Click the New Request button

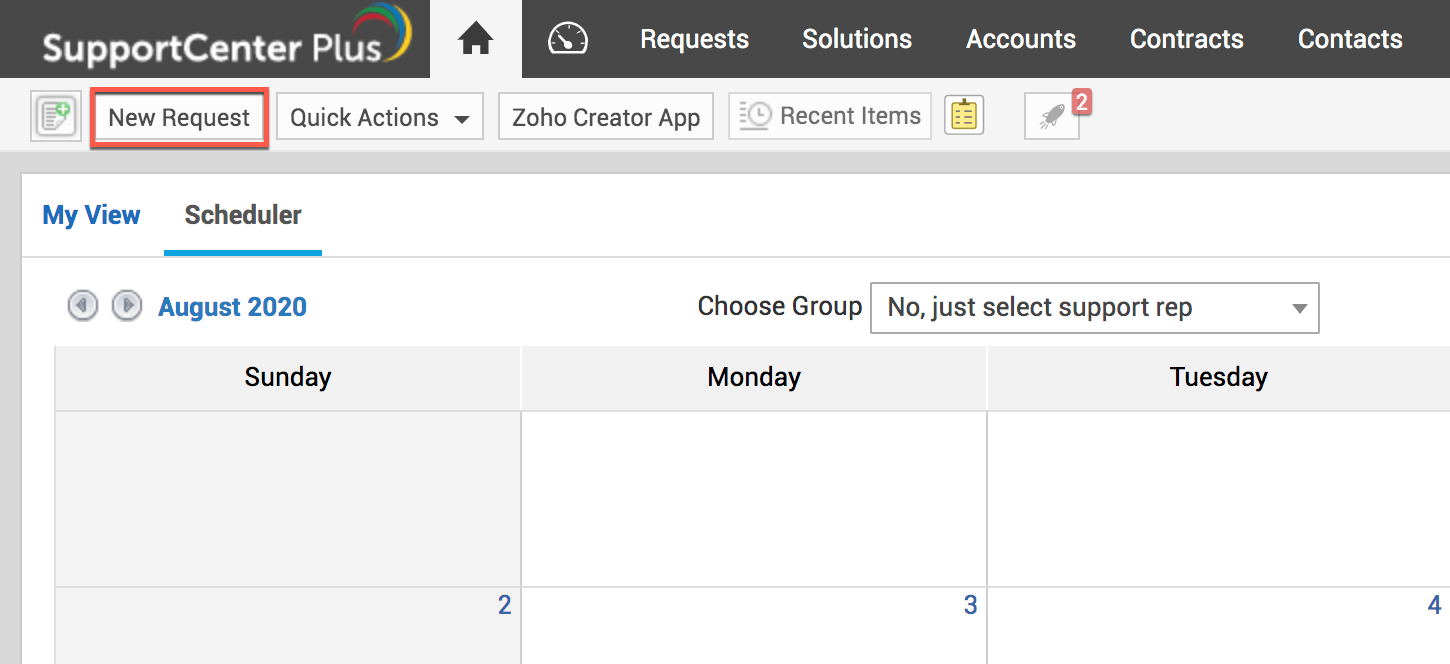tap(179, 117)
